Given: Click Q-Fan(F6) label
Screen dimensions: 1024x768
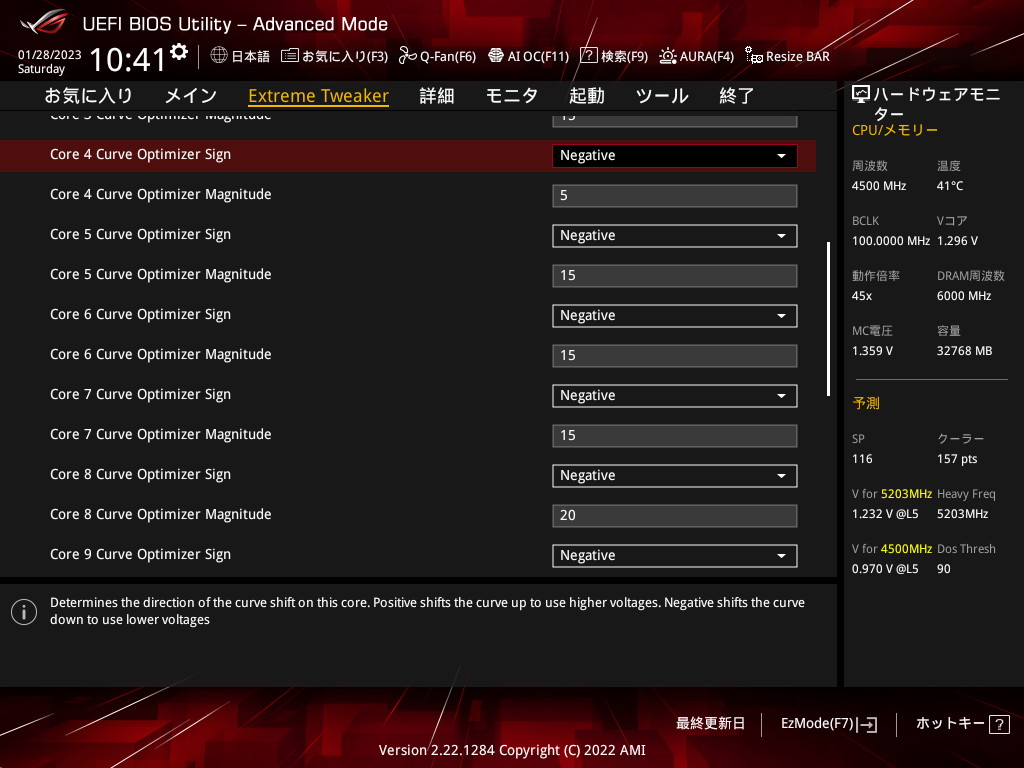Looking at the screenshot, I should 448,56.
